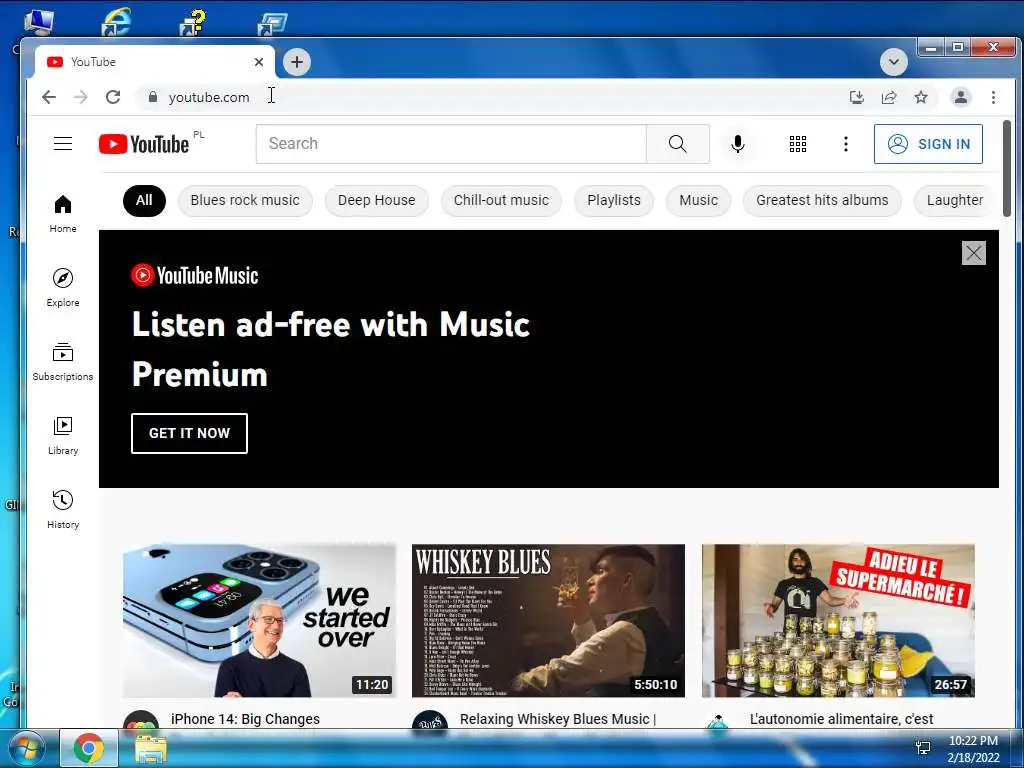
Task: Start voice search with microphone icon
Action: pos(738,144)
